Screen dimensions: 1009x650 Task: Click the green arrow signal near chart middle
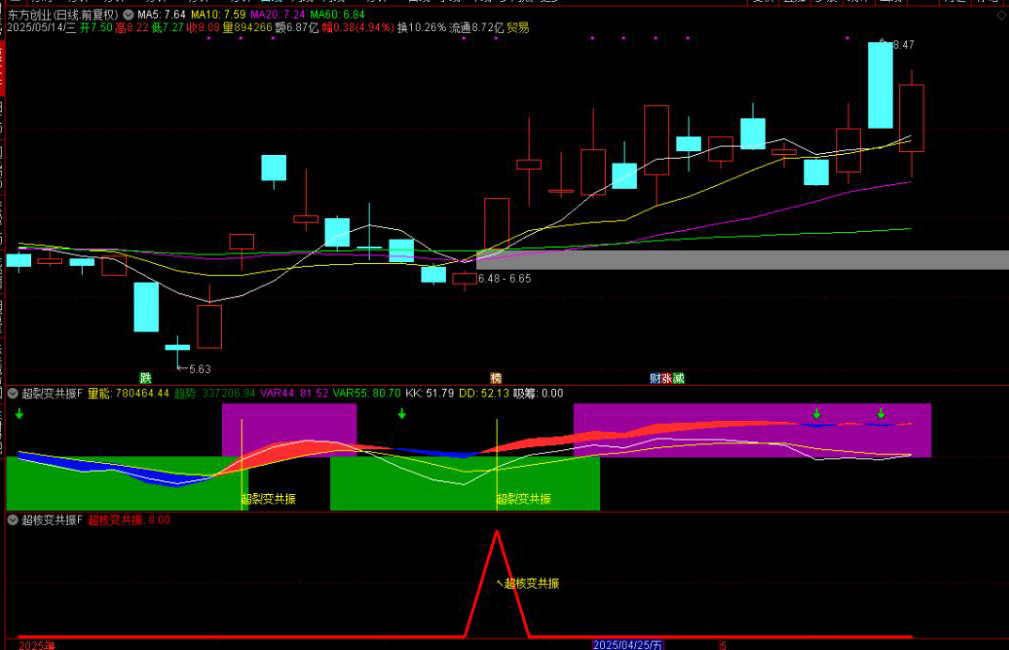tap(402, 414)
